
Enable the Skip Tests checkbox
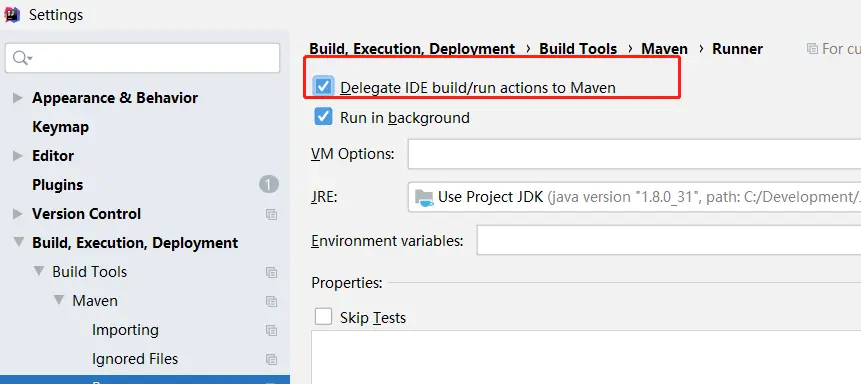(x=323, y=316)
